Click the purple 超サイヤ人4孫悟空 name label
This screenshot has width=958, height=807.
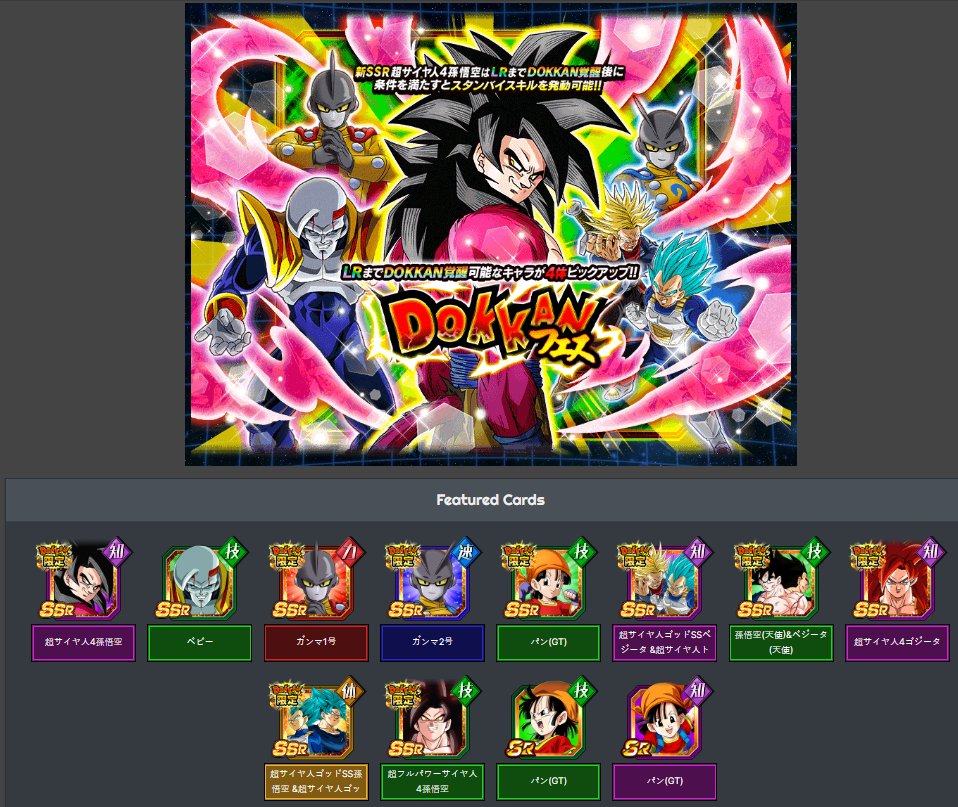click(x=83, y=642)
